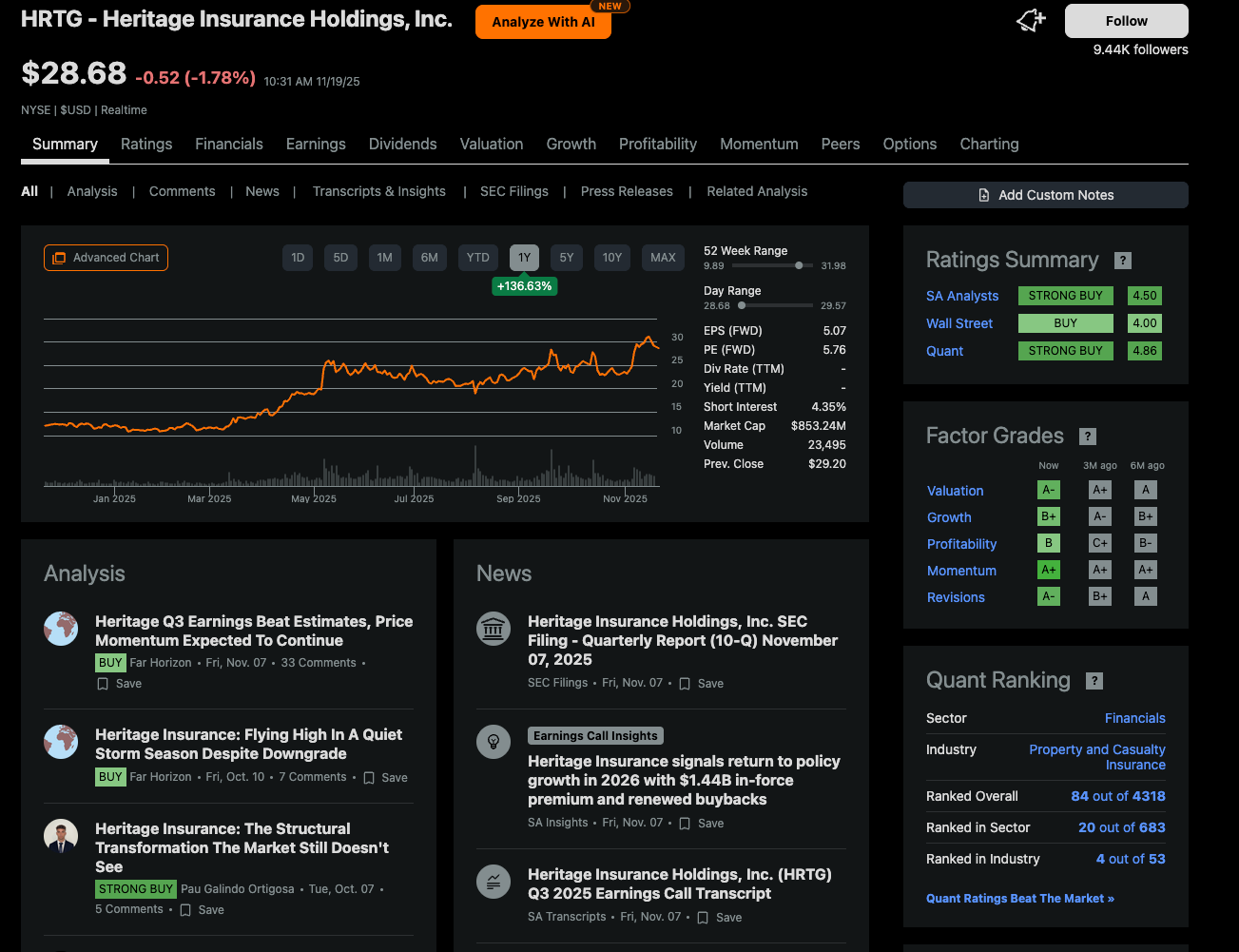Click the 52 Week Range slider marker
The image size is (1239, 952).
(799, 265)
